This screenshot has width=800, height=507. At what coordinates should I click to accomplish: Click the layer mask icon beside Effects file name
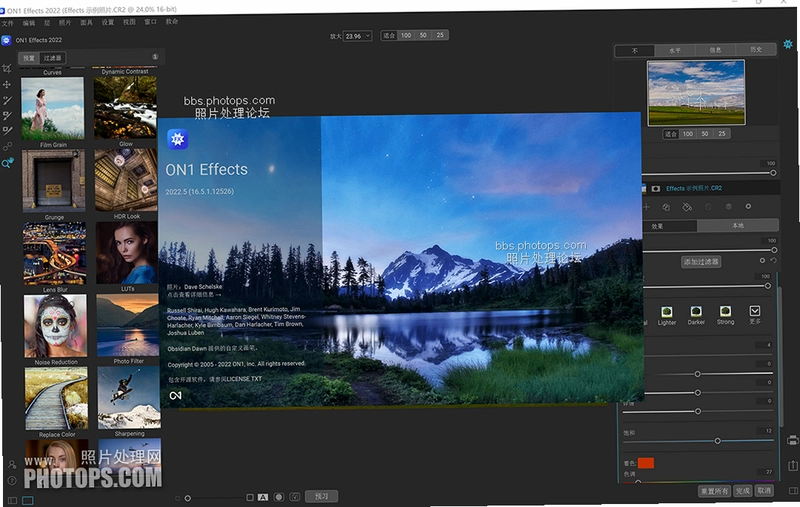pos(656,189)
